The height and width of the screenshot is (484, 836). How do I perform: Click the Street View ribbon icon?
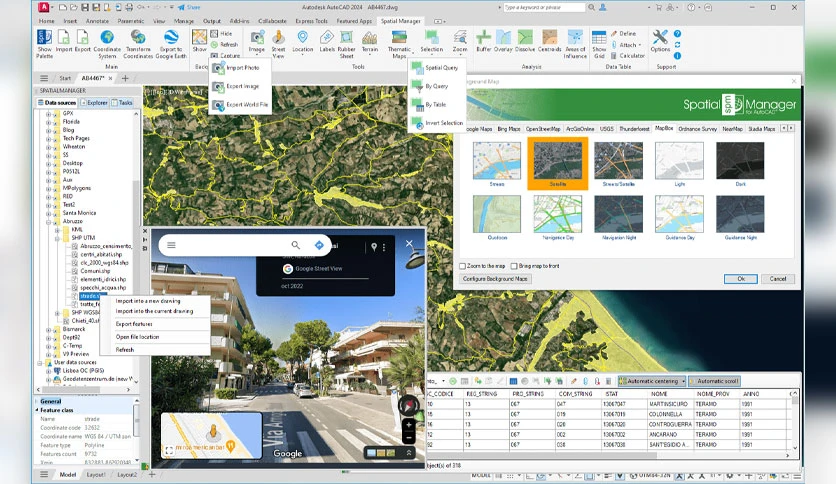[278, 37]
